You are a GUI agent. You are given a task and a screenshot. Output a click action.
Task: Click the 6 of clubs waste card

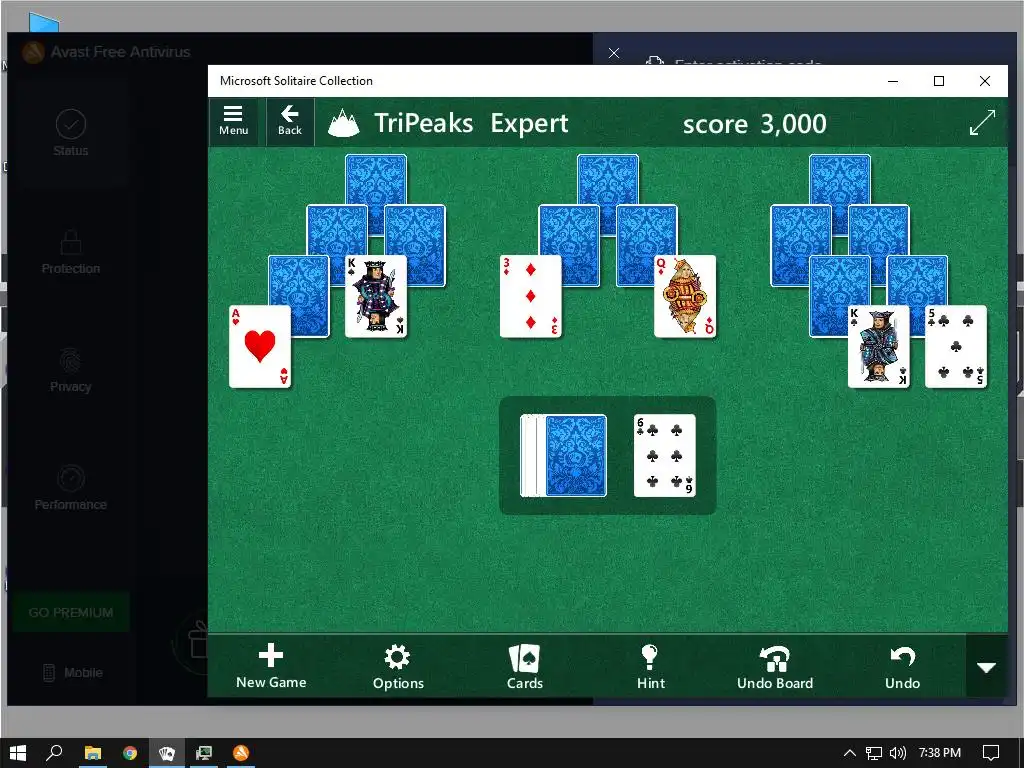tap(664, 455)
